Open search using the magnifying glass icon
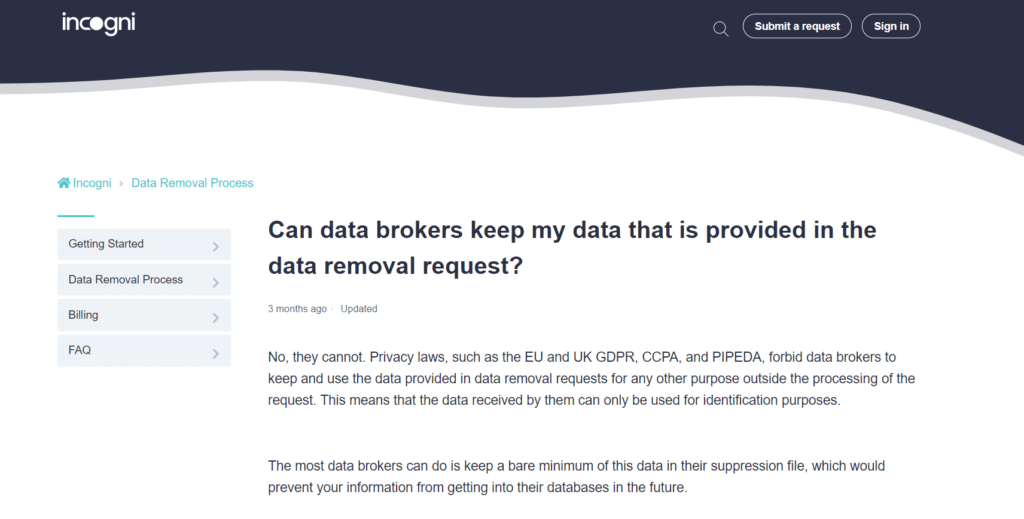Screen dimensions: 1024x519 [x=720, y=28]
